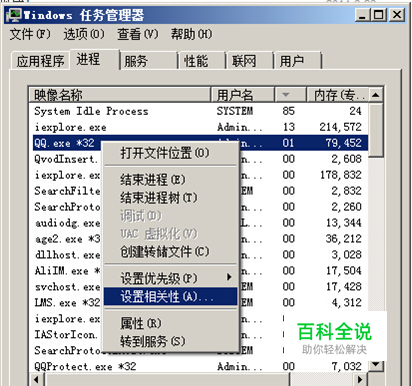Click the vertical scrollbar thumb
This screenshot has height=386, width=412.
coord(376,130)
